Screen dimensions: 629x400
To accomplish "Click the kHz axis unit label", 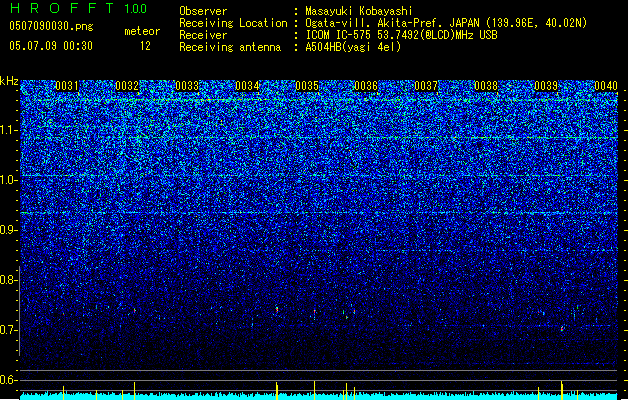I will pos(9,81).
